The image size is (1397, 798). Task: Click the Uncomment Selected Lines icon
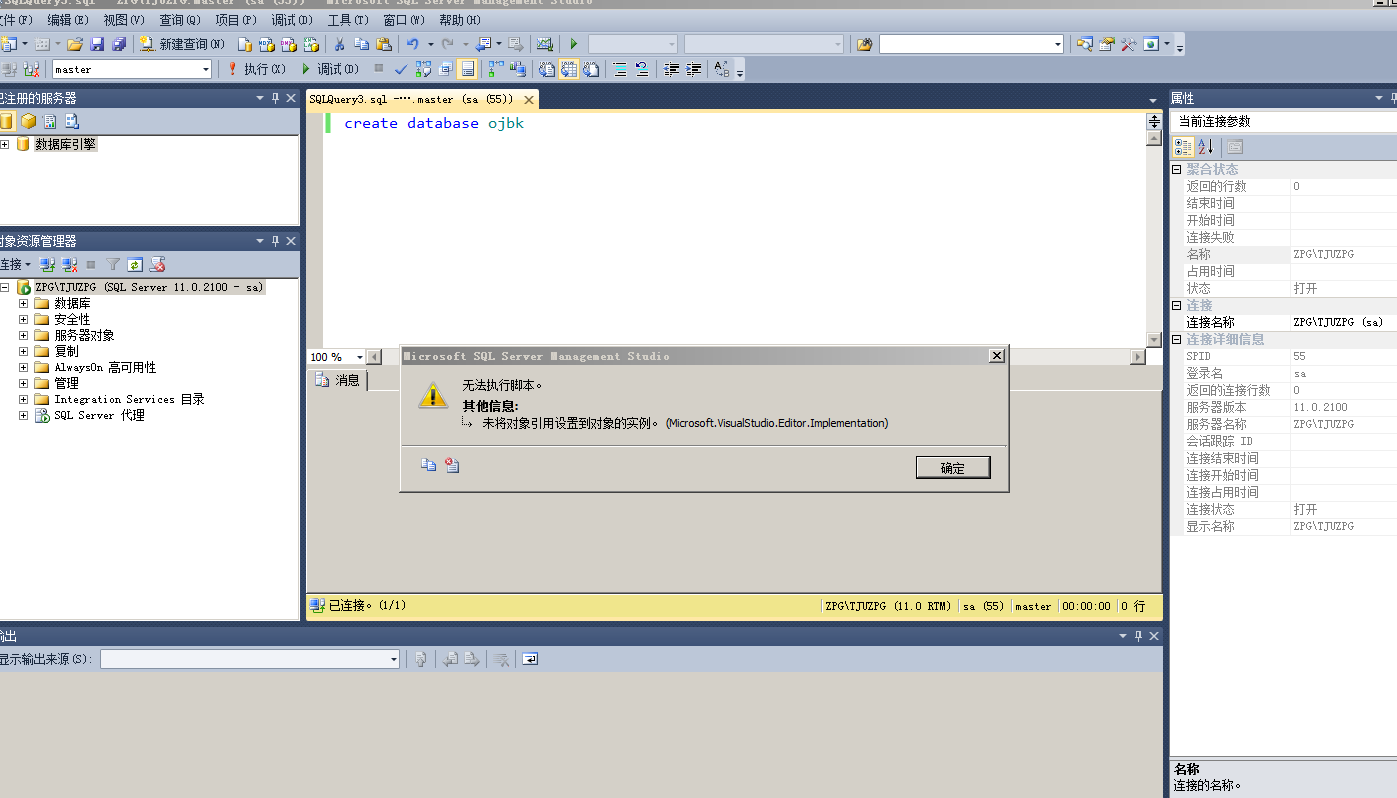pyautogui.click(x=642, y=69)
